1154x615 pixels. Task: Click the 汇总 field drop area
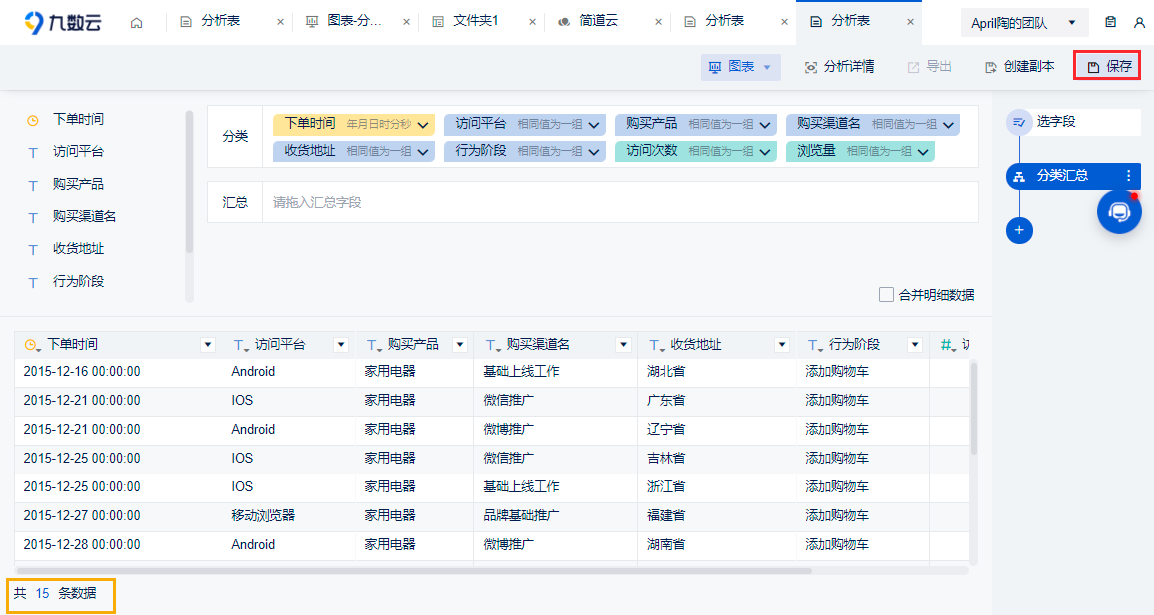point(620,202)
